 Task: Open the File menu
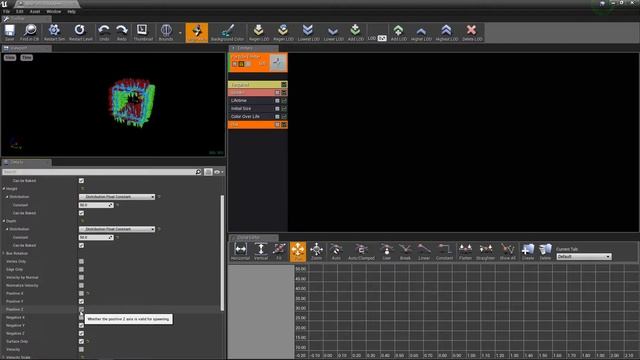[6, 11]
